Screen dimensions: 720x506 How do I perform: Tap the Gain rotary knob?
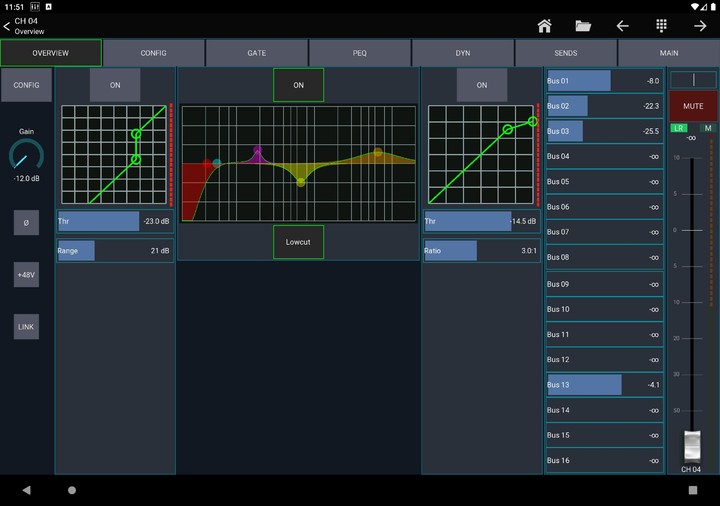click(26, 157)
